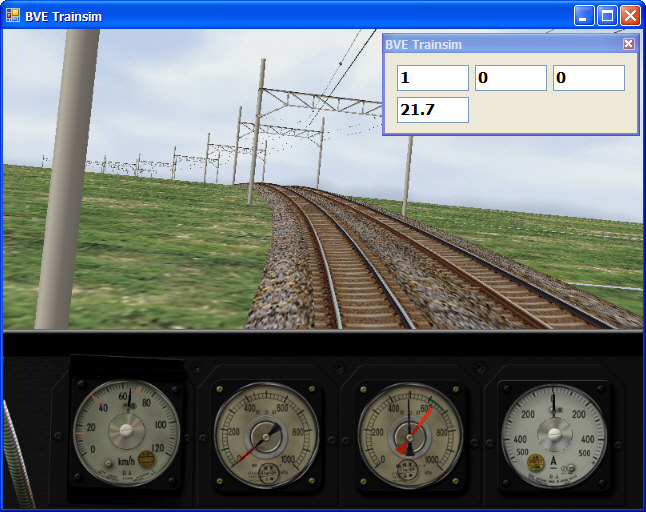Click the third gauge with red needle
Viewport: 646px width, 512px height.
coord(409,435)
